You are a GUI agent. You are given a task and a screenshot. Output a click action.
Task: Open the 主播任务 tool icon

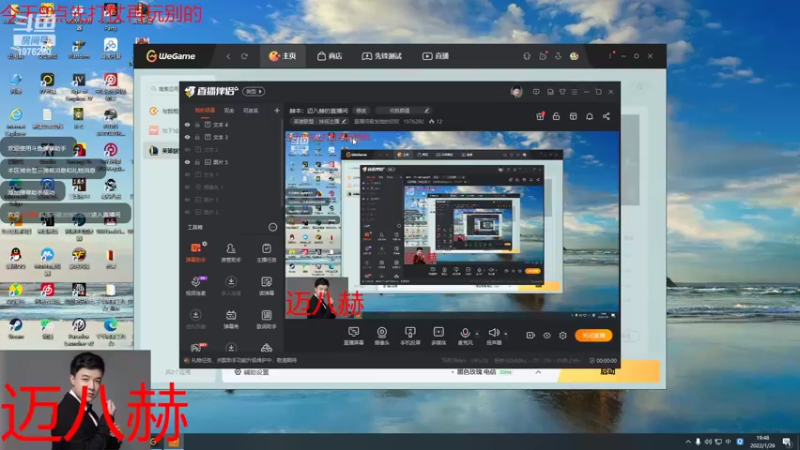coord(266,252)
